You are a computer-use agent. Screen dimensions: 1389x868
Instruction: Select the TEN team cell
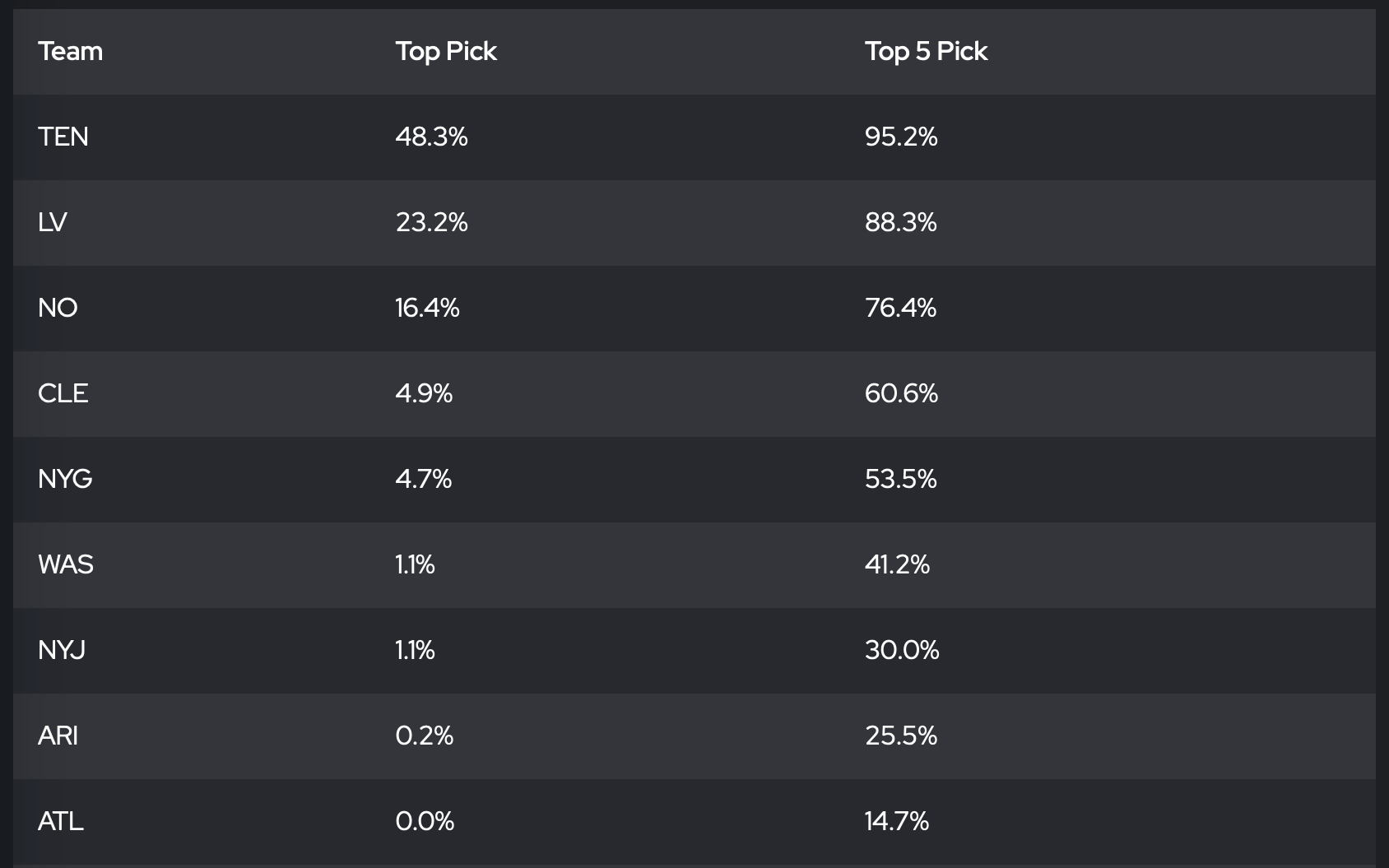click(x=63, y=137)
